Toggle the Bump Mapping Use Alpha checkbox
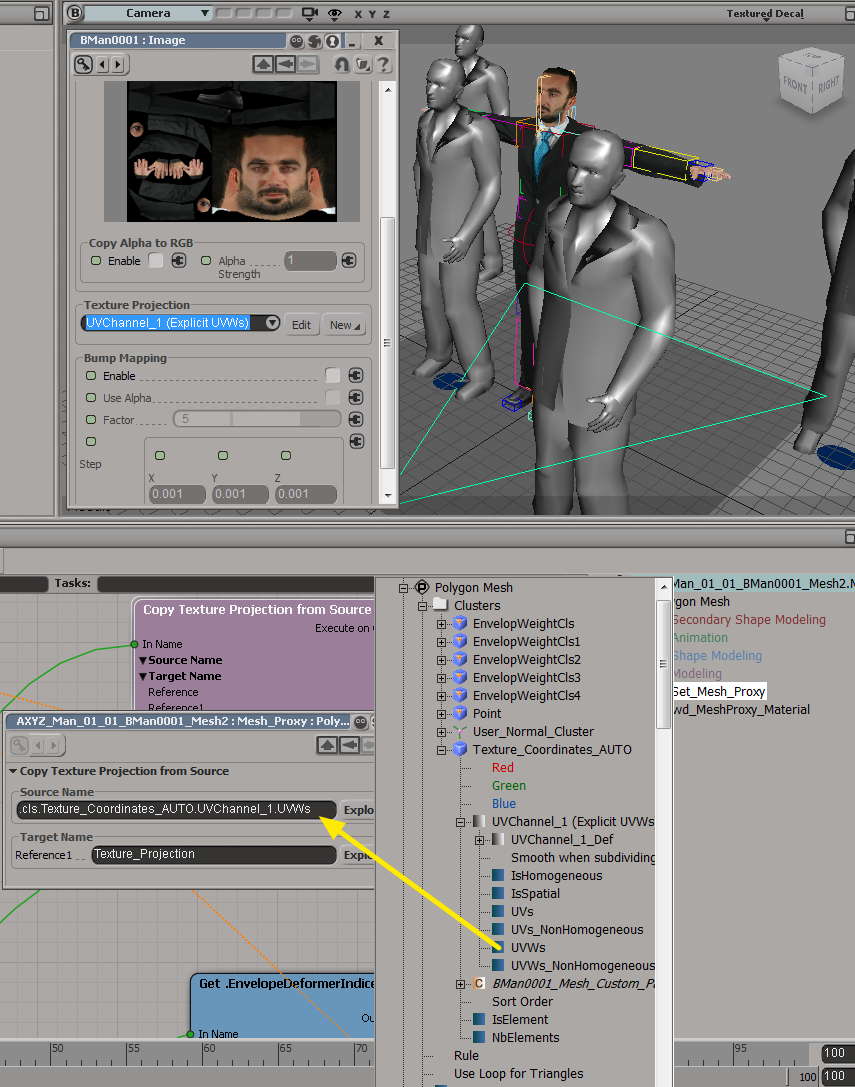This screenshot has height=1087, width=855. 332,397
